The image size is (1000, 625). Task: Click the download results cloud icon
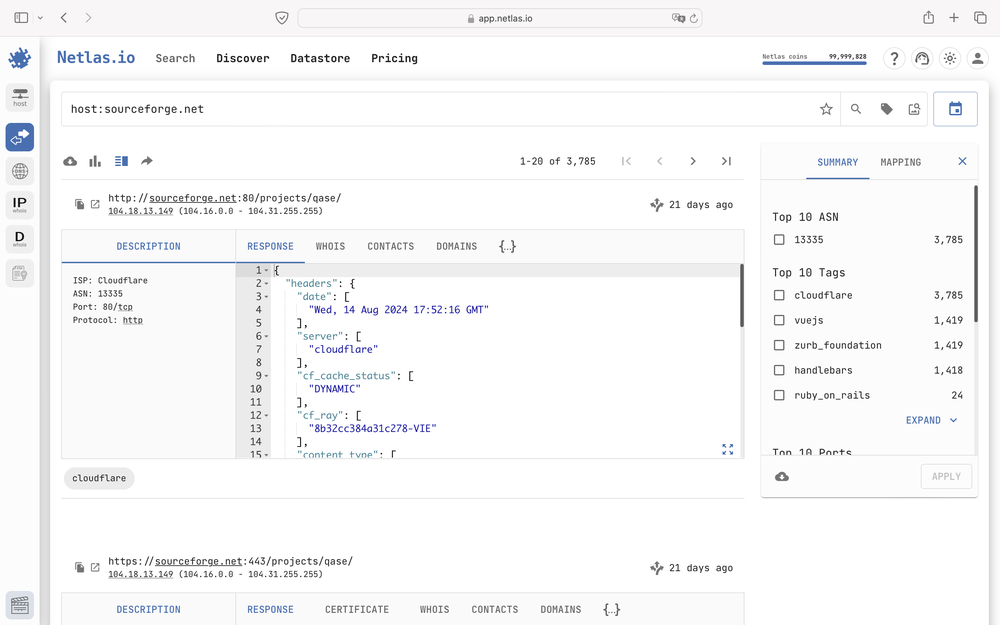[x=70, y=161]
